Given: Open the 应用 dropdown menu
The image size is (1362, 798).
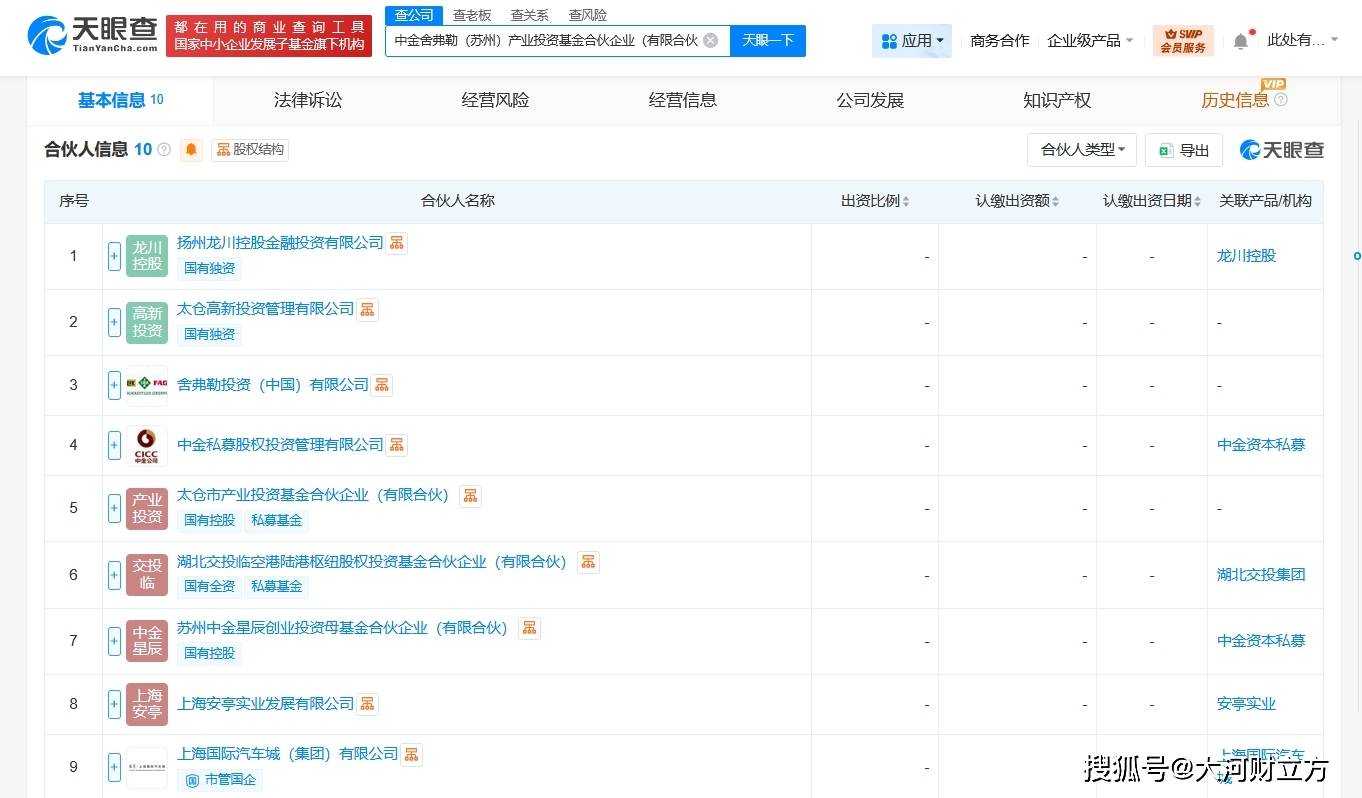Looking at the screenshot, I should (x=912, y=41).
